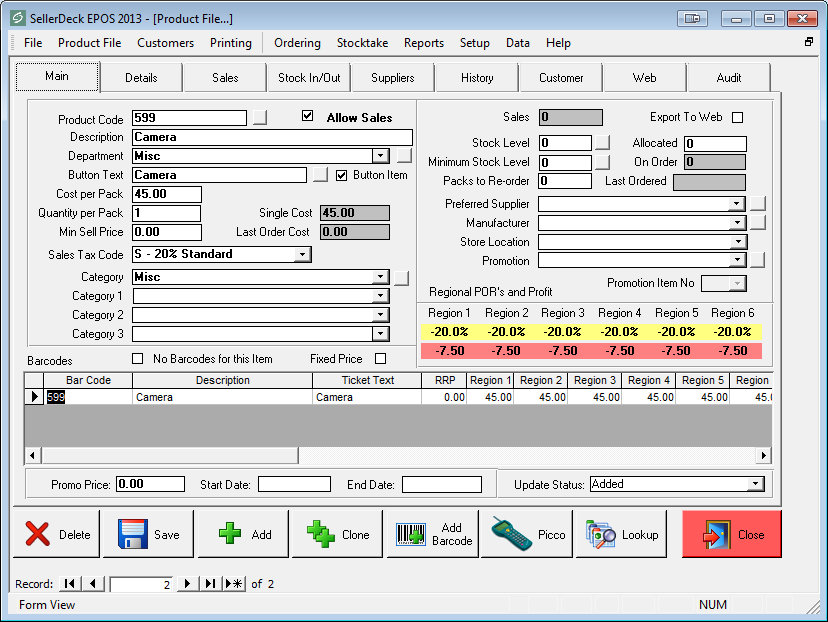Click the Add Barcode icon
The width and height of the screenshot is (828, 622).
[x=411, y=534]
